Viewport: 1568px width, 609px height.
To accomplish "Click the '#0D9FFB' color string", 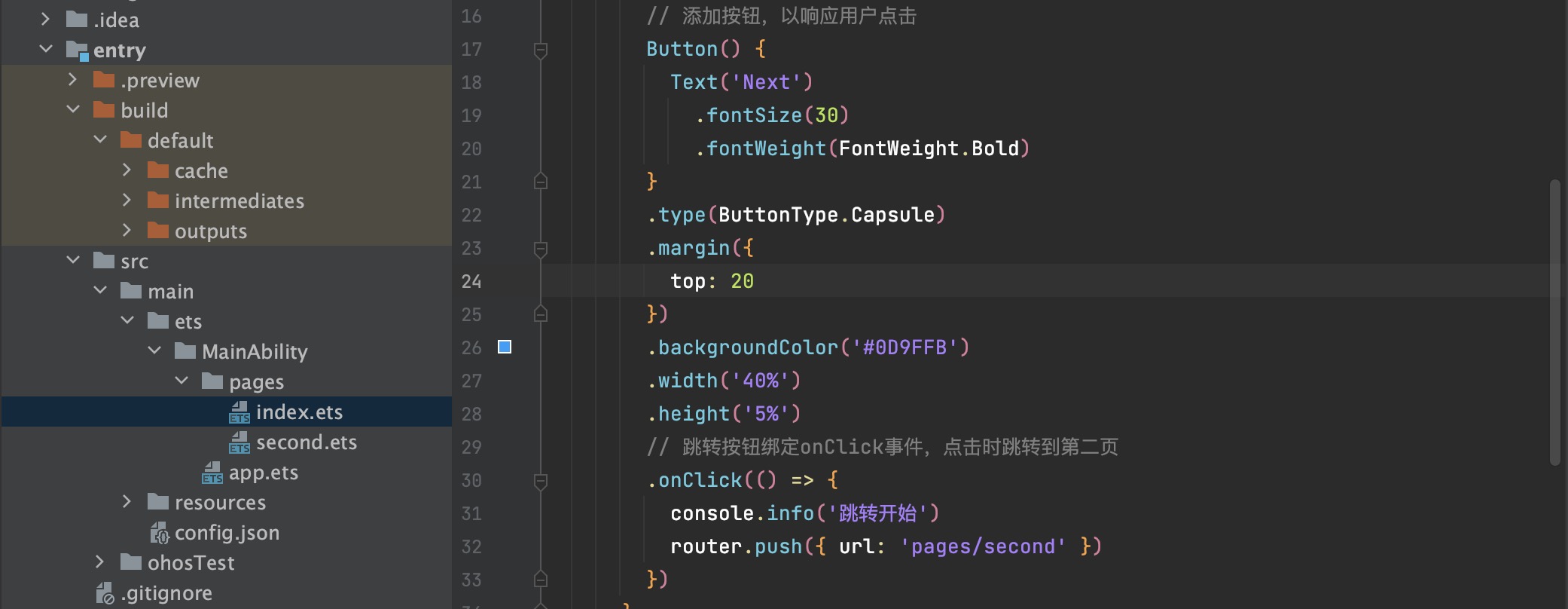I will [x=904, y=347].
